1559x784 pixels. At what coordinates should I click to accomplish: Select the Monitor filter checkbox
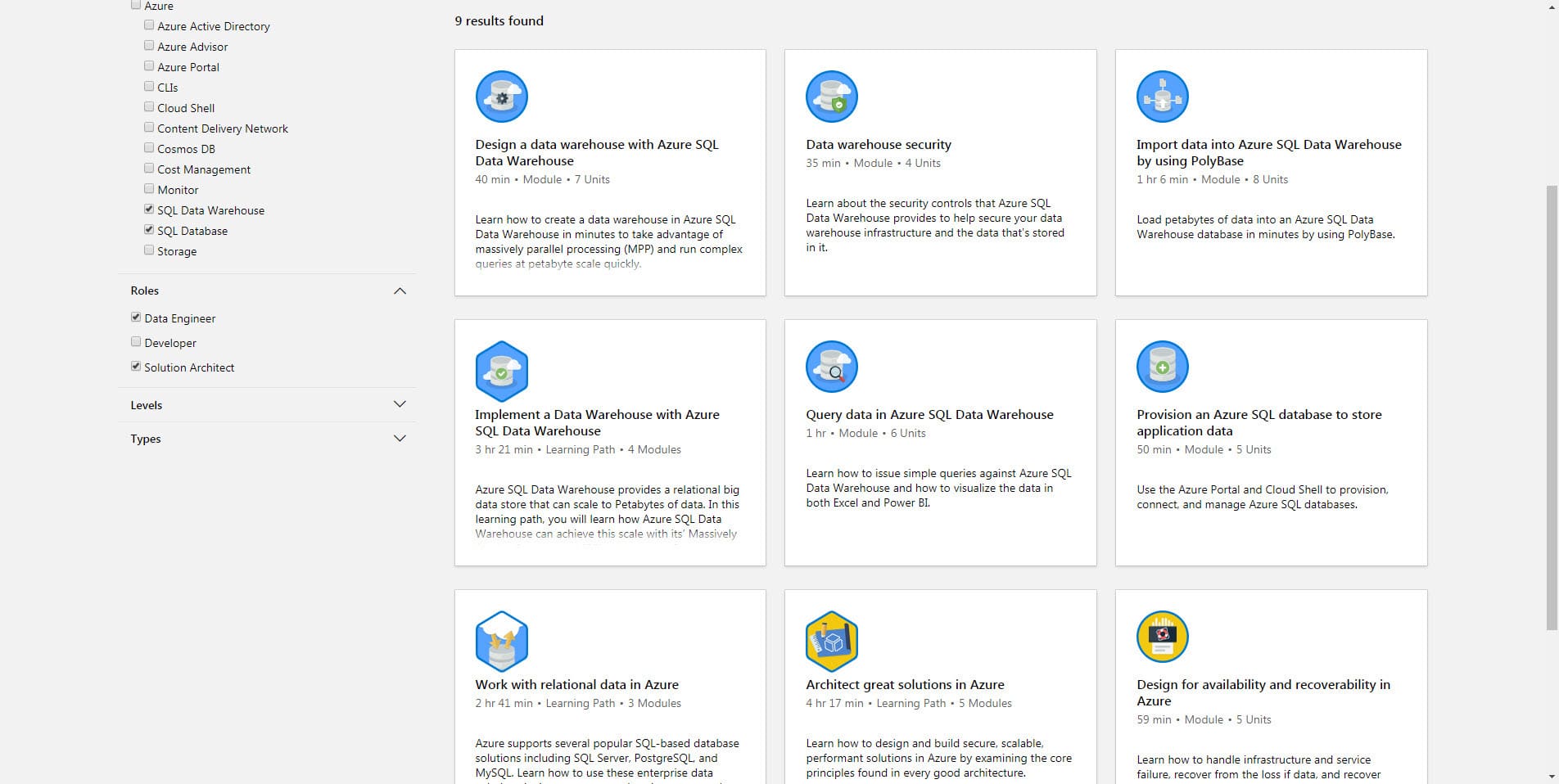(149, 189)
